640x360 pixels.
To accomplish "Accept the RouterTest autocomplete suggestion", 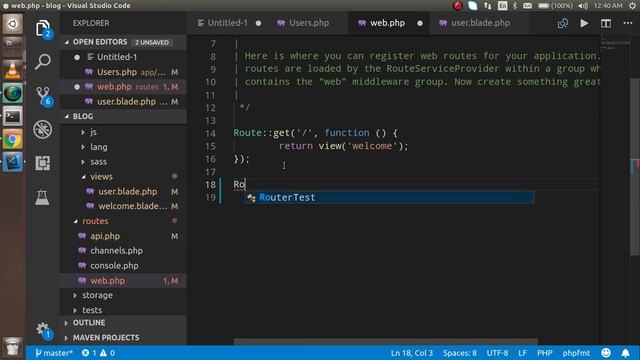I will pyautogui.click(x=389, y=198).
